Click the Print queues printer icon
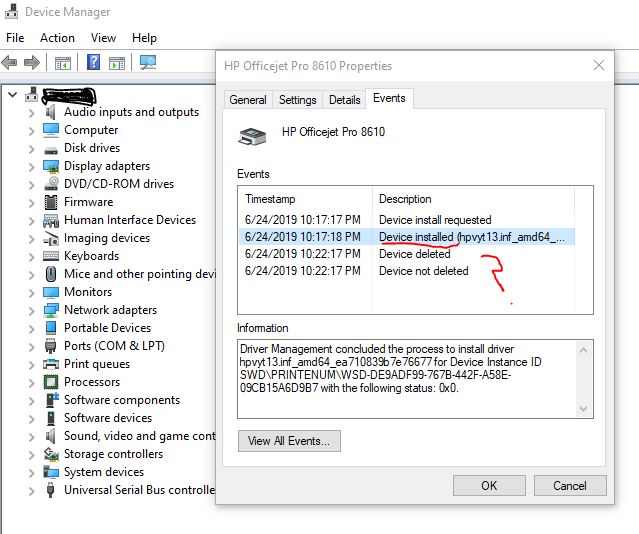 pos(51,364)
